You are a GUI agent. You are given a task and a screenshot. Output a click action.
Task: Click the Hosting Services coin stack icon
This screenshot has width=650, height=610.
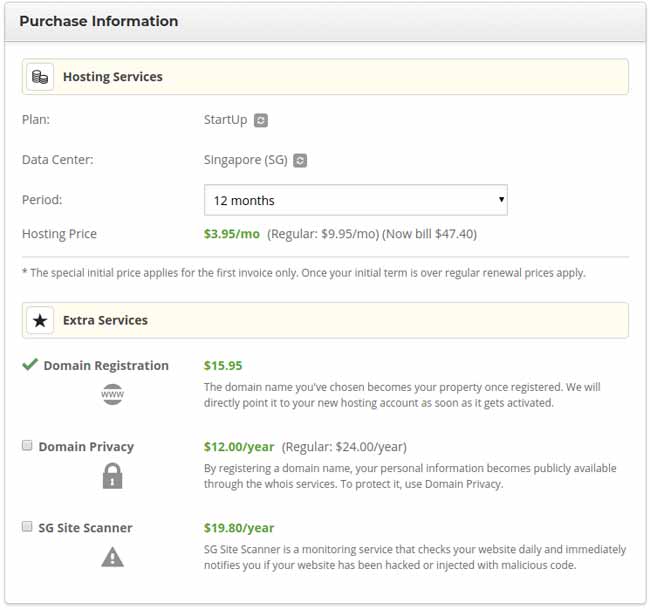40,77
